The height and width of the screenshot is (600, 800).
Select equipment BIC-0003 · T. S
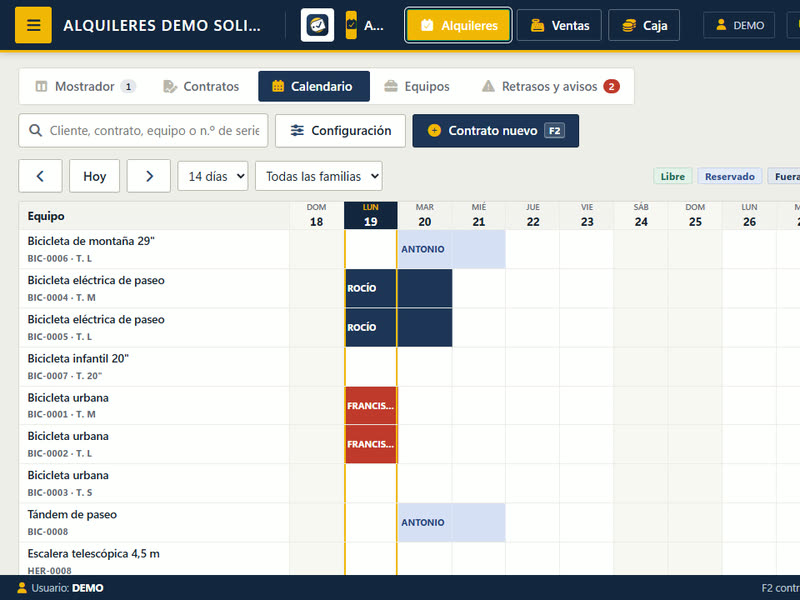[154, 483]
